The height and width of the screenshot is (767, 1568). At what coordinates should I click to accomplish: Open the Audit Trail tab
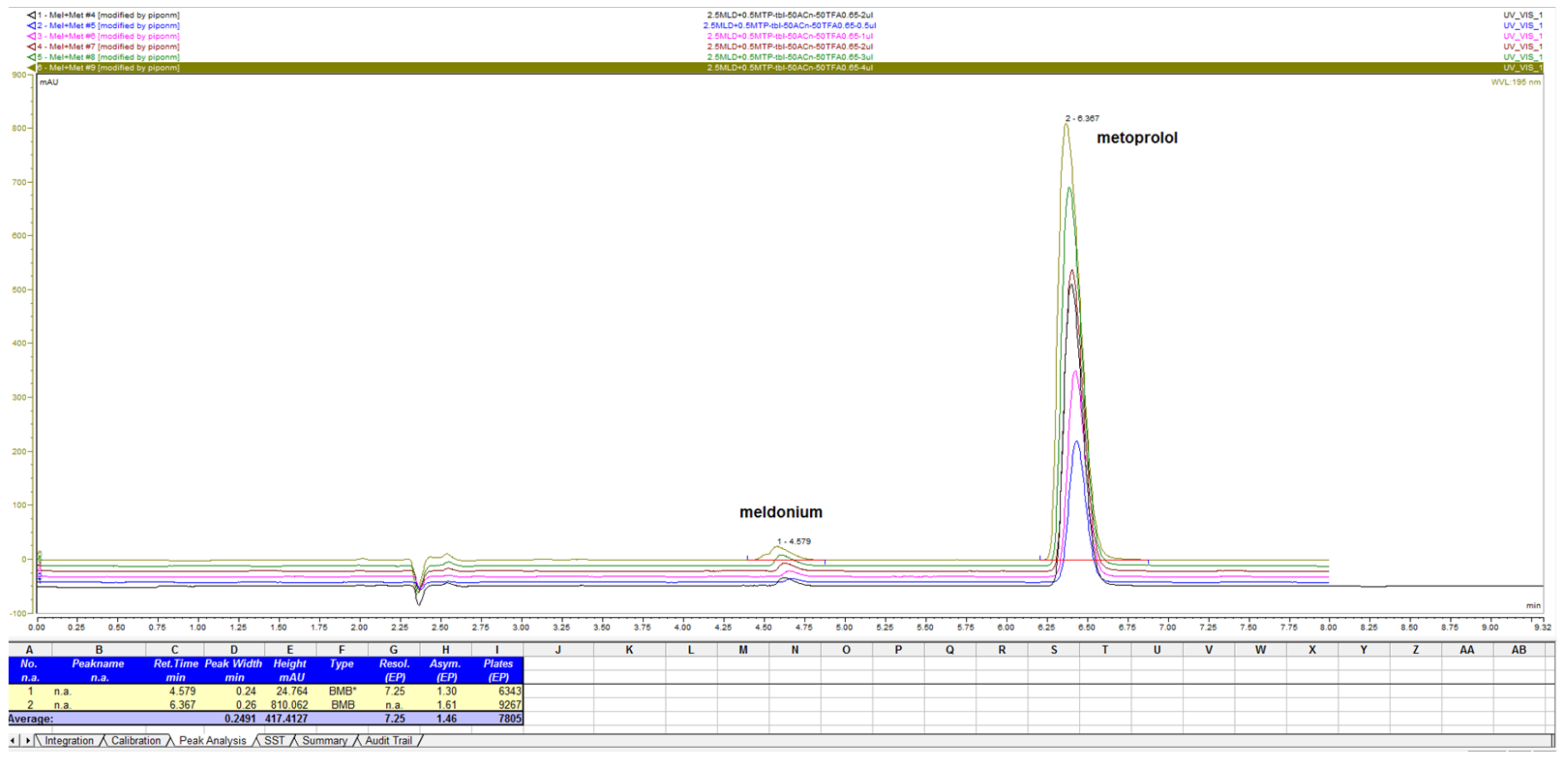pos(388,740)
